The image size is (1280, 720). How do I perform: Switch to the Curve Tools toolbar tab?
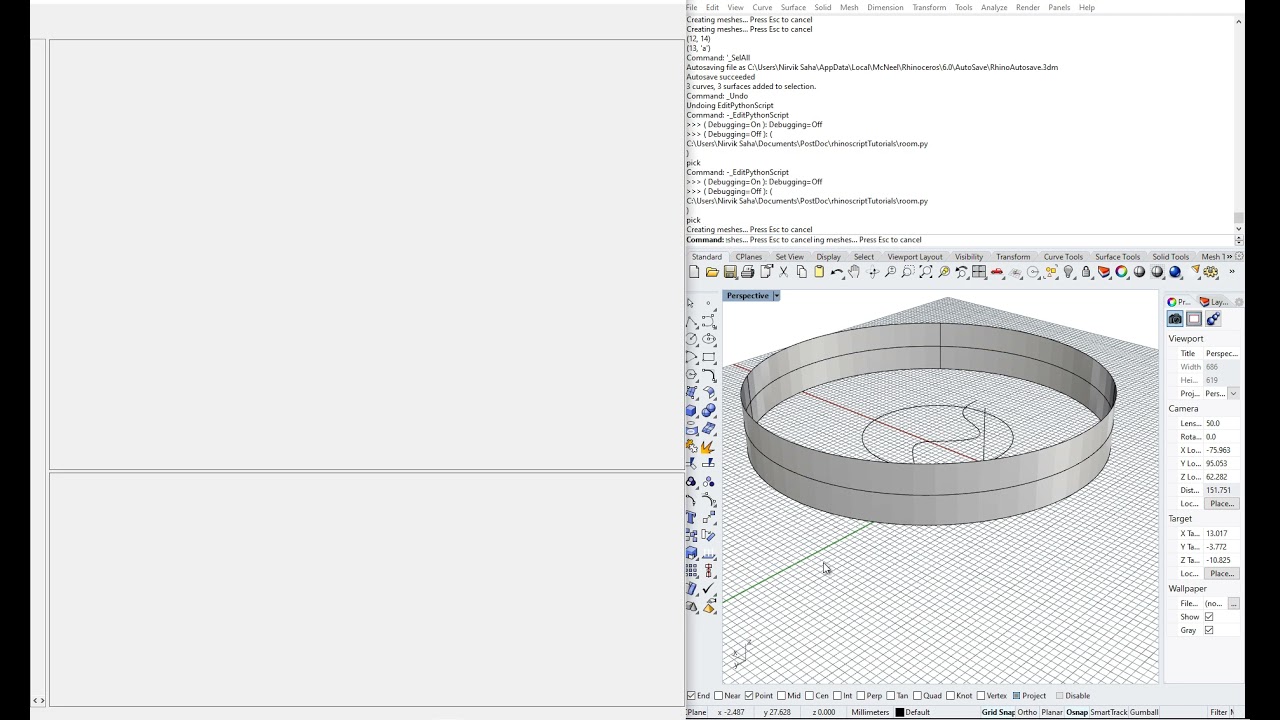(1063, 257)
